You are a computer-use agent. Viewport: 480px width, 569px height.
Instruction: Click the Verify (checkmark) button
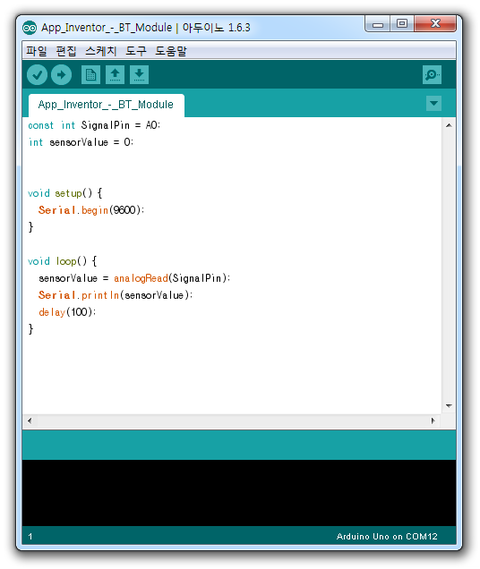pyautogui.click(x=37, y=75)
